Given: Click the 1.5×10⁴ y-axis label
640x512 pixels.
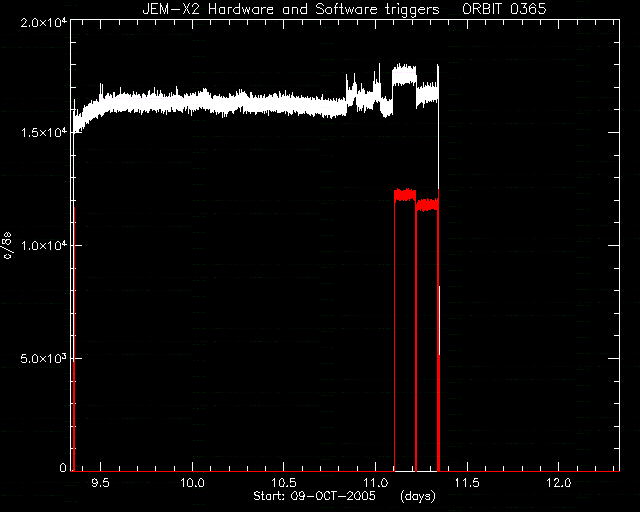Looking at the screenshot, I should pos(44,132).
